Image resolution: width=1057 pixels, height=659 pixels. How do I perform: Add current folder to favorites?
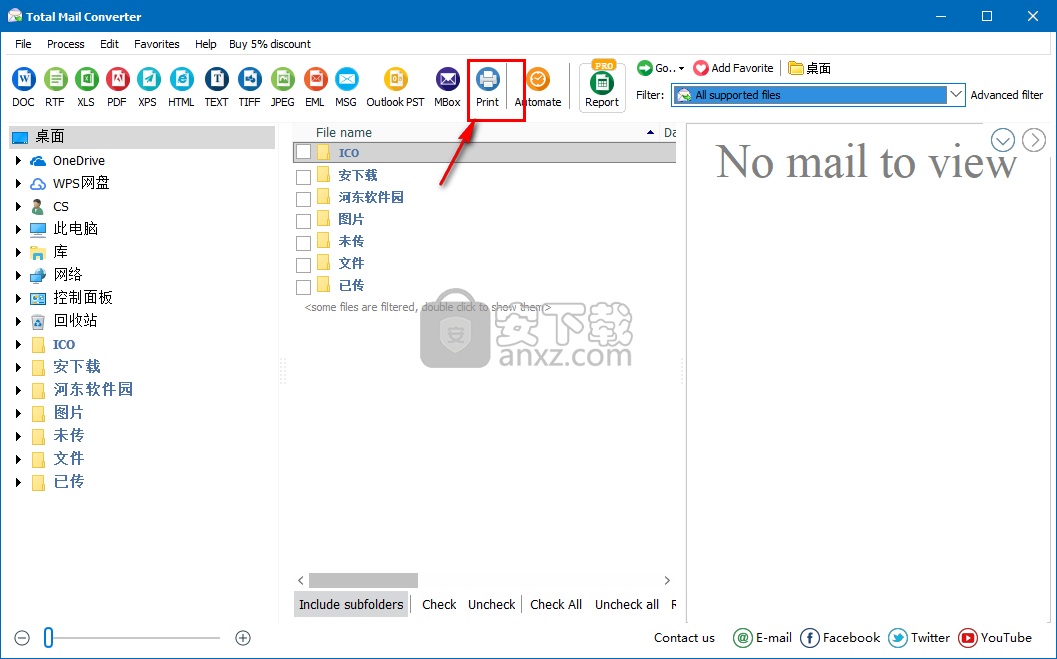(x=733, y=68)
